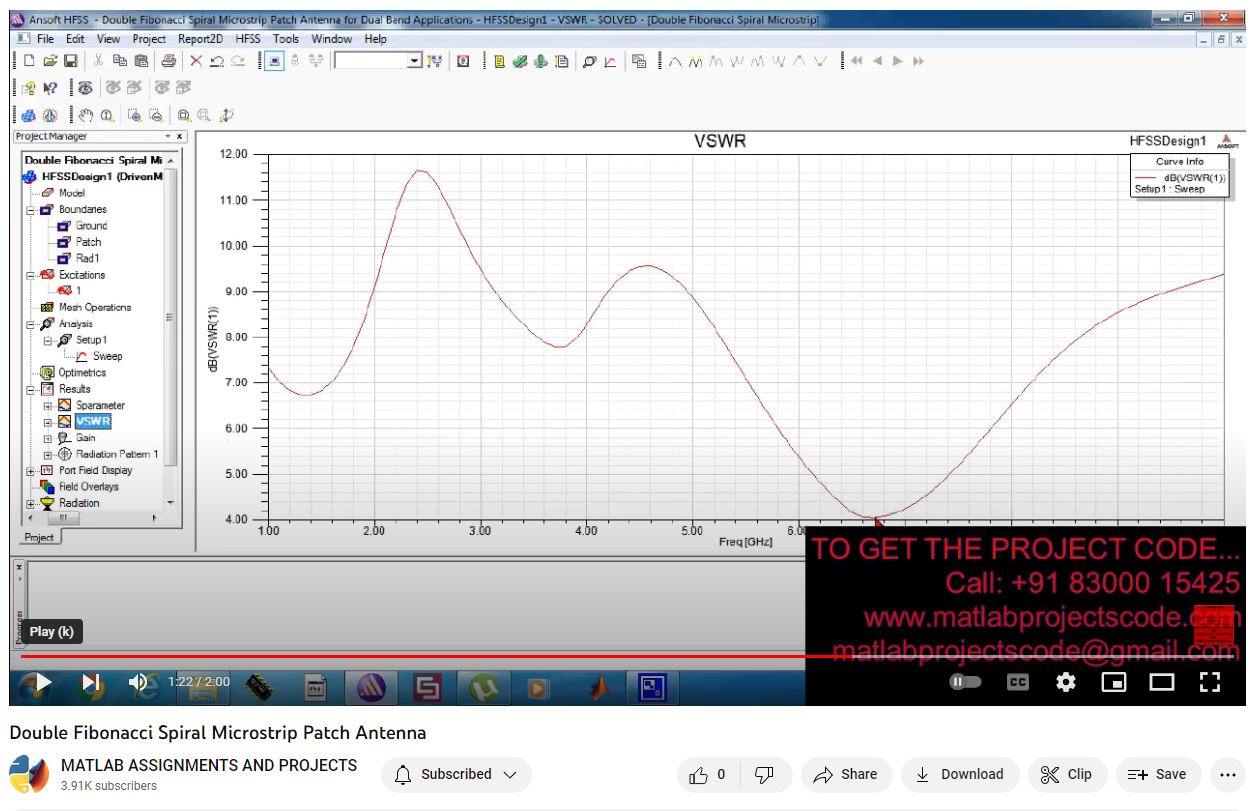Click the Optimetrics icon in project tree
Viewport: 1255px width, 811px height.
(x=48, y=372)
